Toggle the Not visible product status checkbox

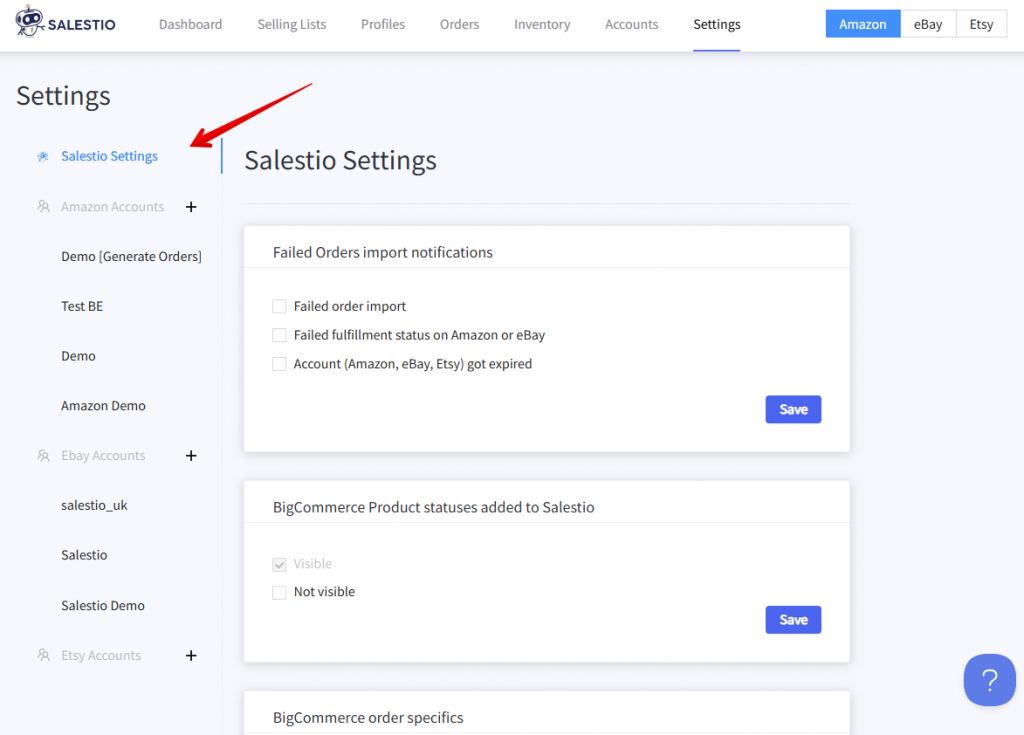(x=280, y=592)
